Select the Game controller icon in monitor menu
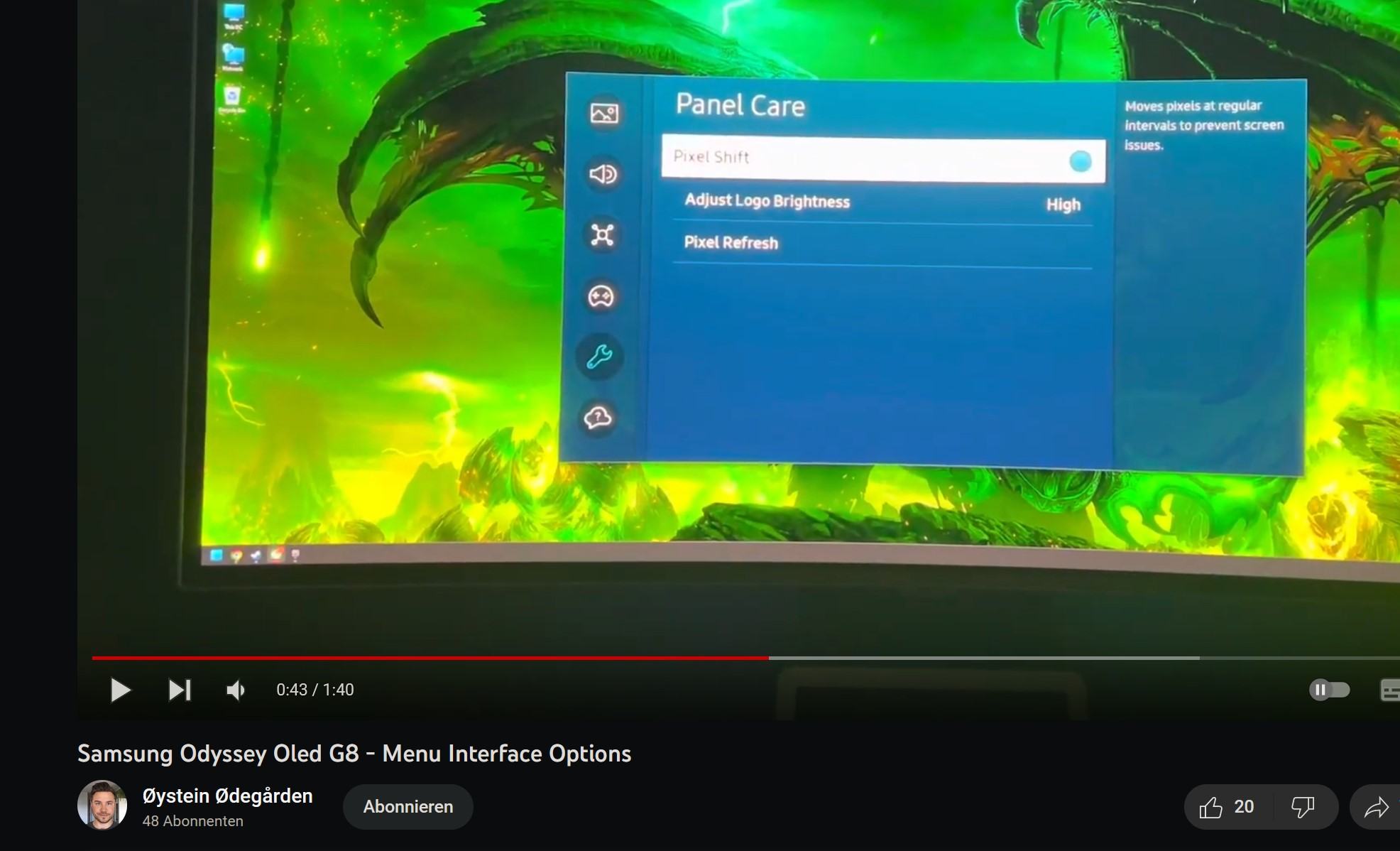 [x=601, y=296]
